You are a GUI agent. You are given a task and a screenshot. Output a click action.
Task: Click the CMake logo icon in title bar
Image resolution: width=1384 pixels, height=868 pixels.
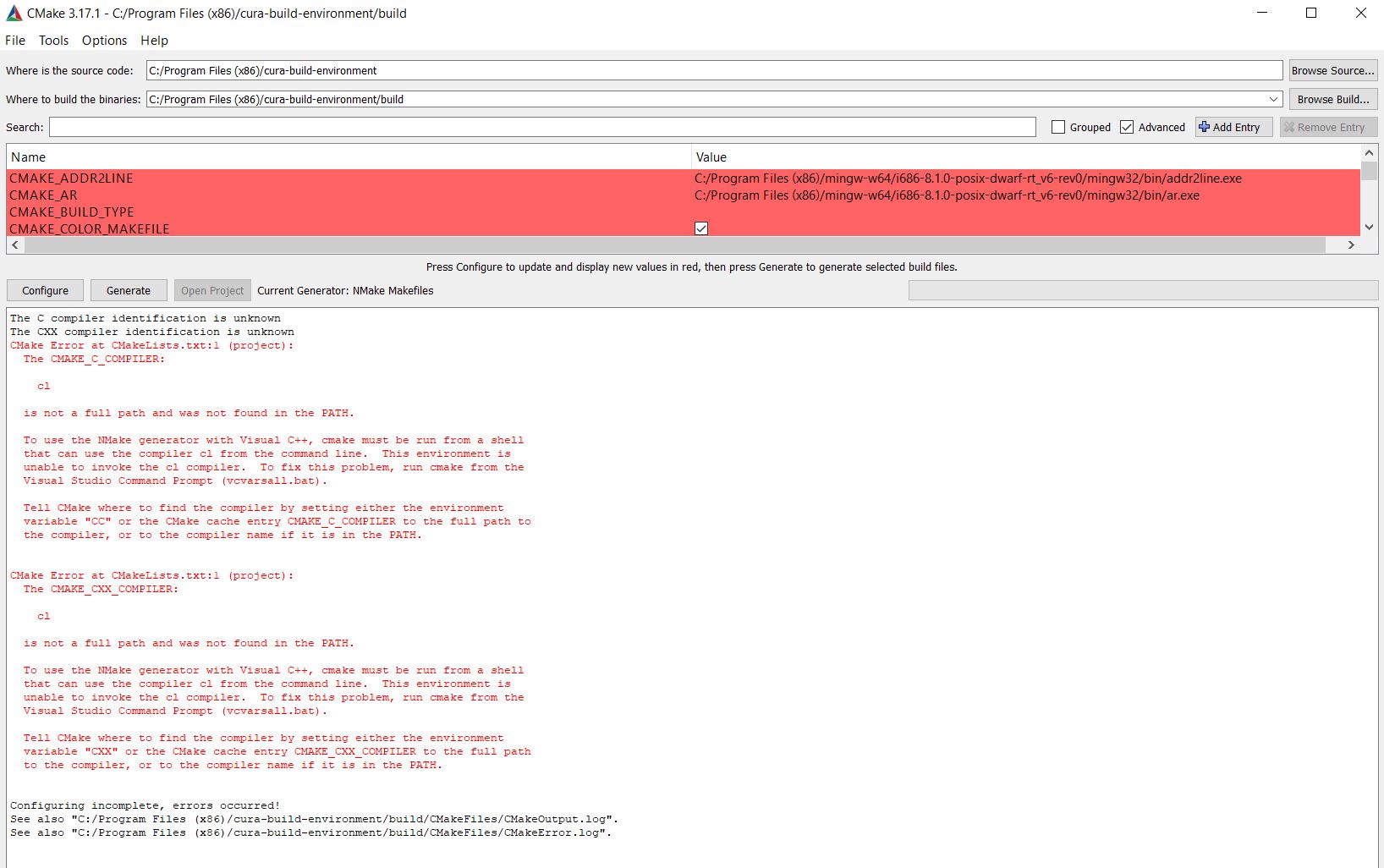[x=14, y=13]
